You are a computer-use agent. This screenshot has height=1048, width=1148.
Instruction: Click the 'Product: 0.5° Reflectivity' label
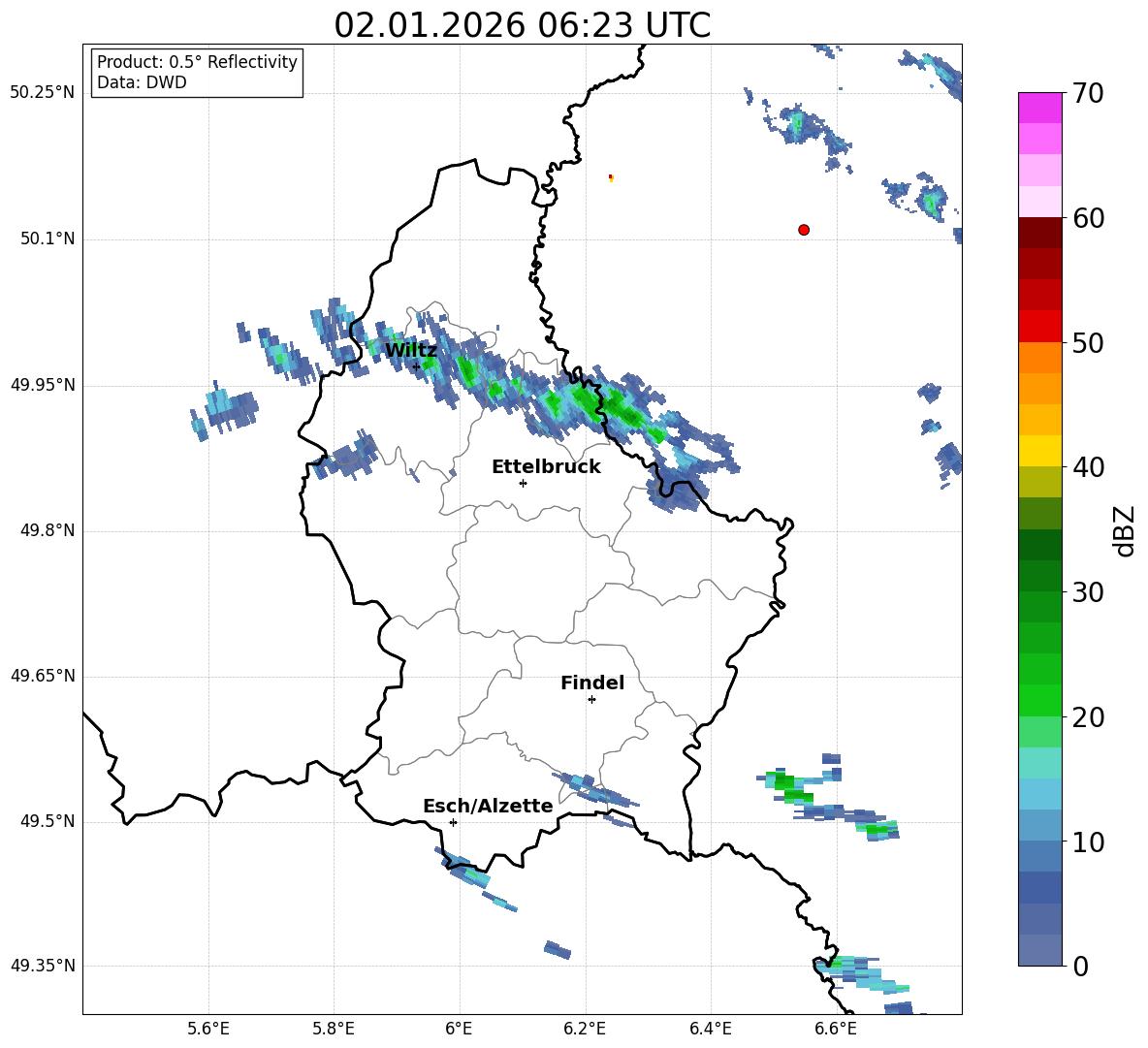tap(197, 61)
